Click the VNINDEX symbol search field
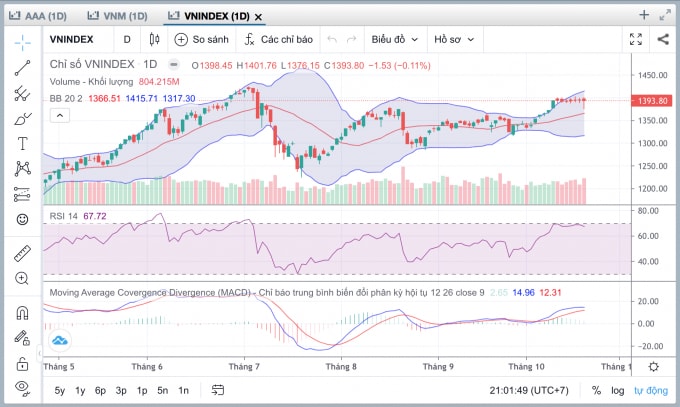This screenshot has width=680, height=407. 72,39
